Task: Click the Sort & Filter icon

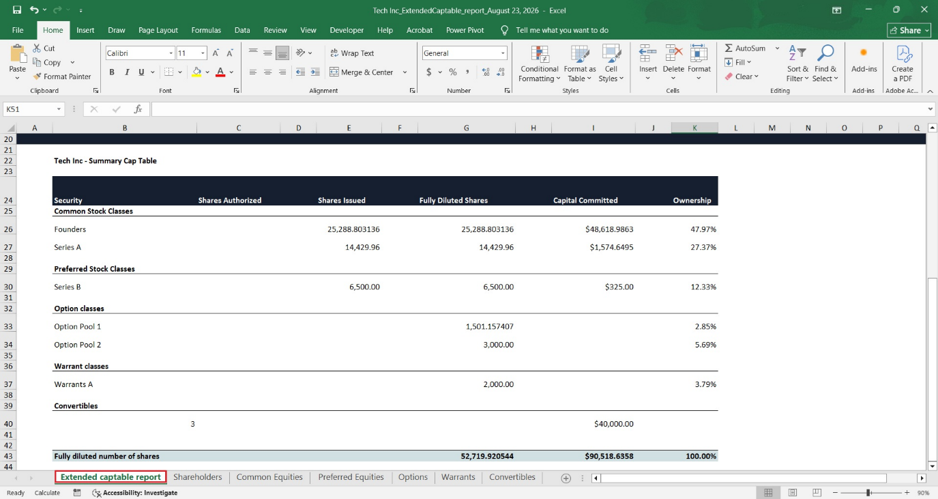Action: click(797, 53)
